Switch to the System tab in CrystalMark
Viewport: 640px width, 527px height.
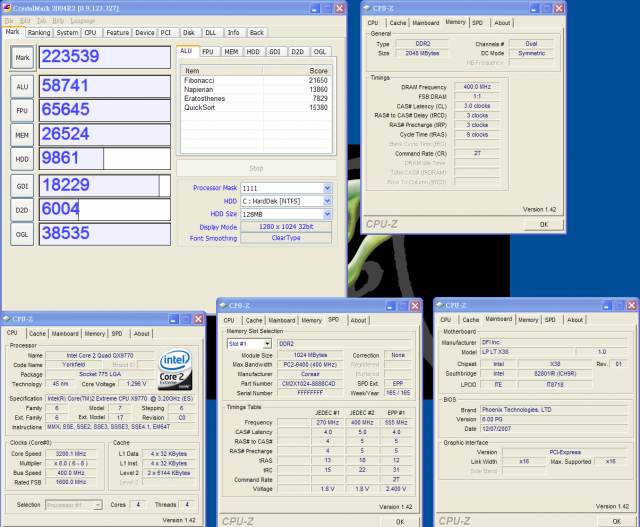tap(67, 33)
